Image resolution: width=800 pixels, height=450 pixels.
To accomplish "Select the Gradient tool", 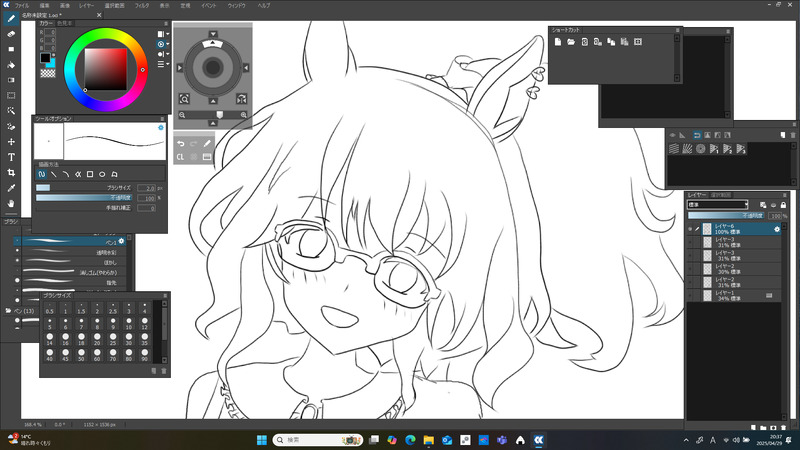I will point(11,80).
